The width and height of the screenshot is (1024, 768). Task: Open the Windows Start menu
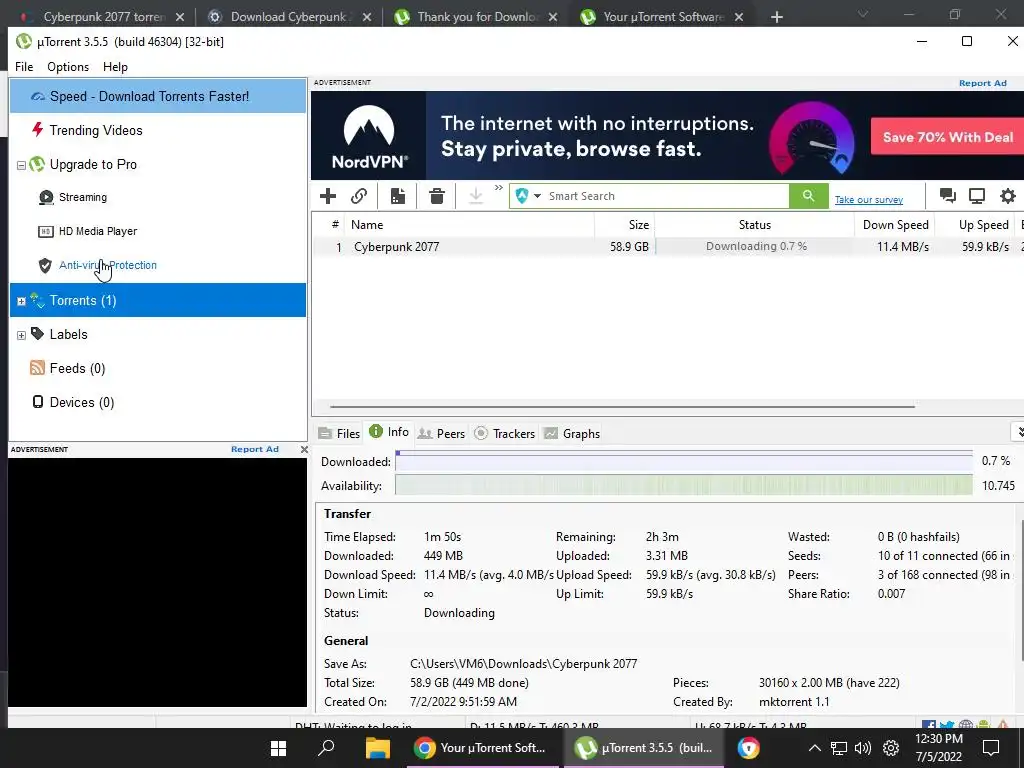click(x=279, y=748)
